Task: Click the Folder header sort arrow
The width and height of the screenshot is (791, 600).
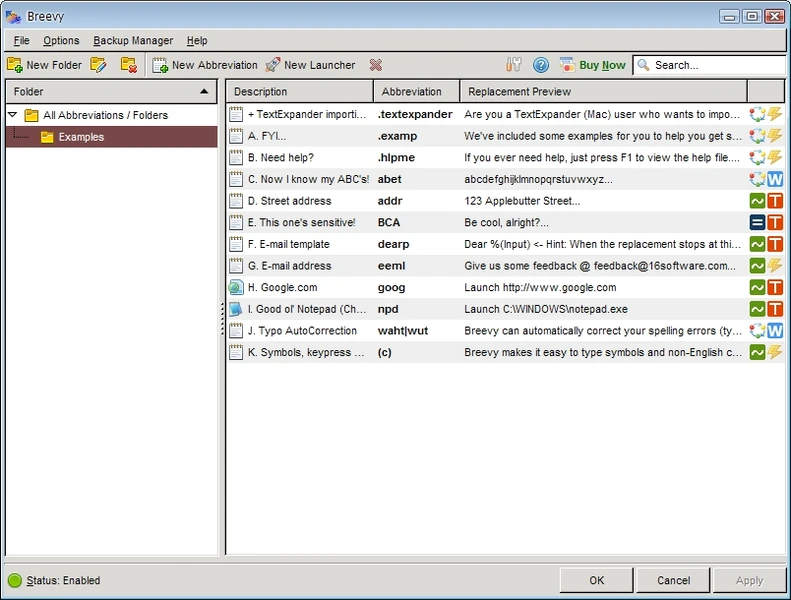Action: click(x=204, y=91)
